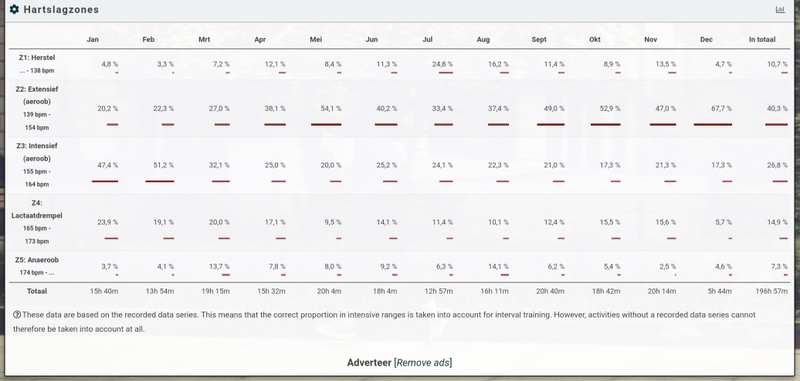
Task: Click the 196h 57m overall total
Action: click(x=772, y=291)
